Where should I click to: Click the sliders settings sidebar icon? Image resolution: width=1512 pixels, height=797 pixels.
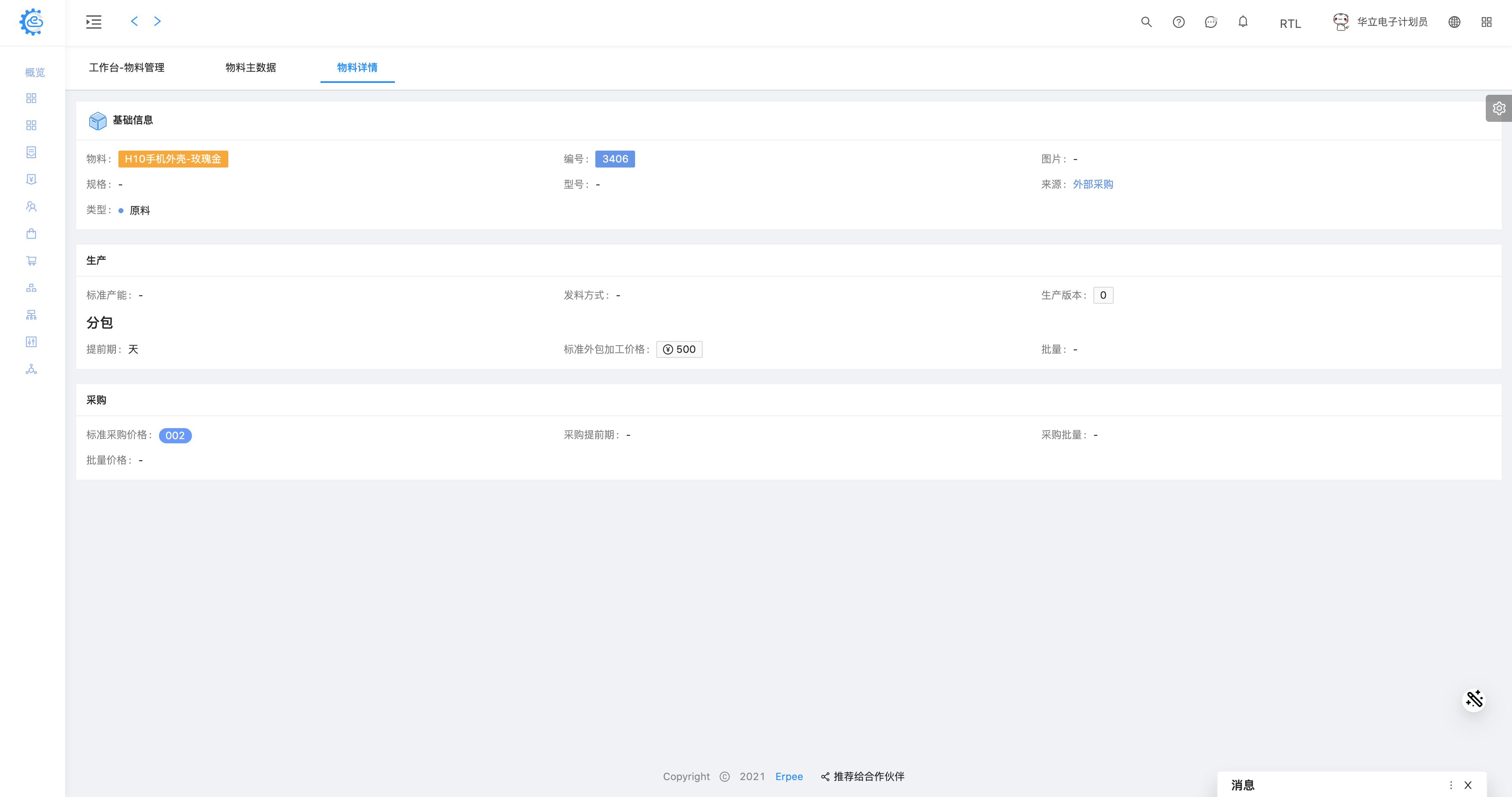(x=31, y=342)
